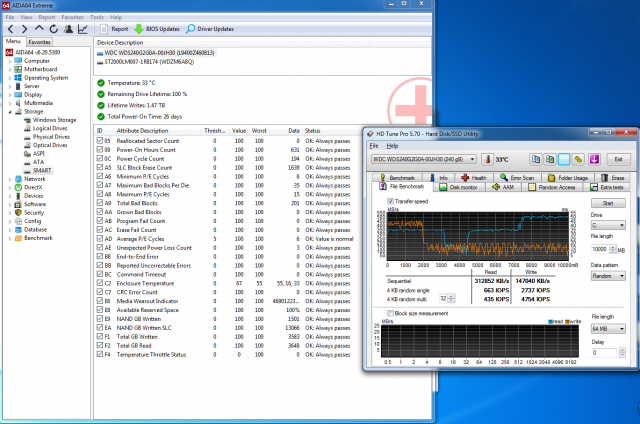The height and width of the screenshot is (424, 640).
Task: Click the AIDA64 back navigation arrow
Action: (9, 30)
